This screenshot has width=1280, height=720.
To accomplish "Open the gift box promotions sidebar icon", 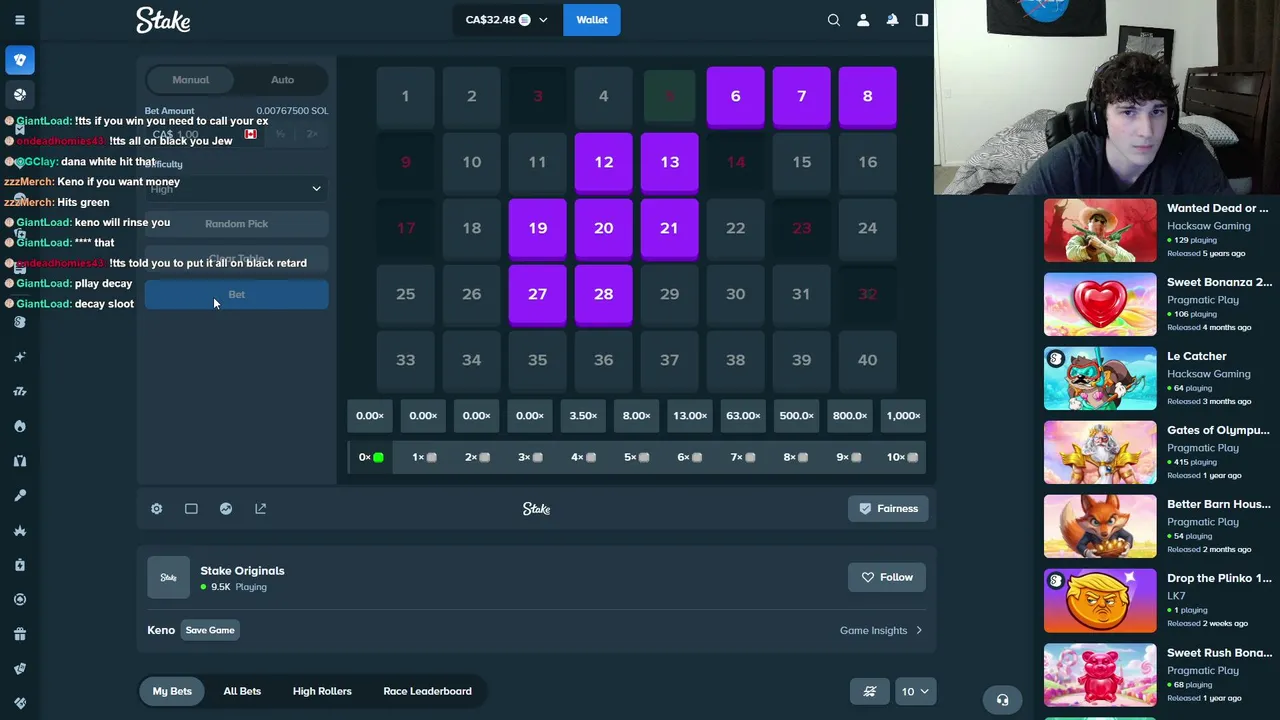I will pos(20,634).
